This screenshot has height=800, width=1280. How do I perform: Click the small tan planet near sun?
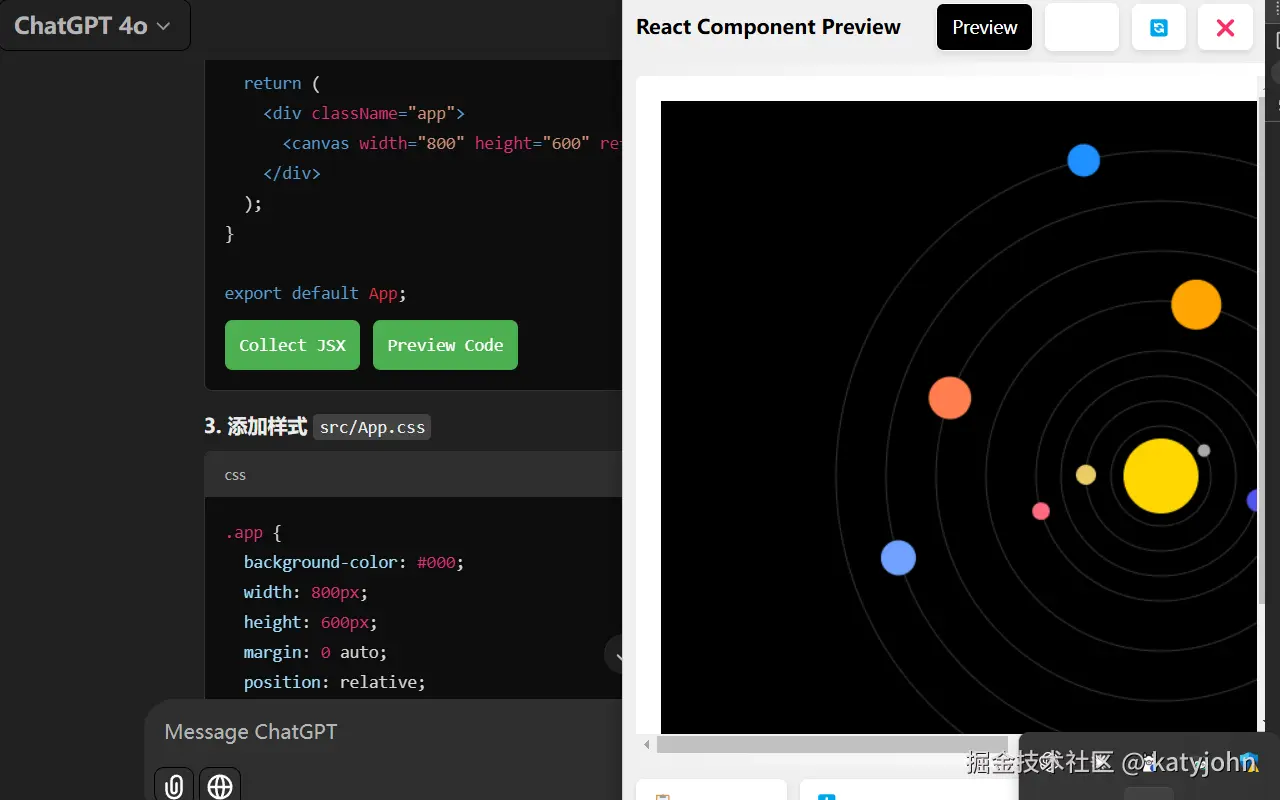(x=1086, y=474)
